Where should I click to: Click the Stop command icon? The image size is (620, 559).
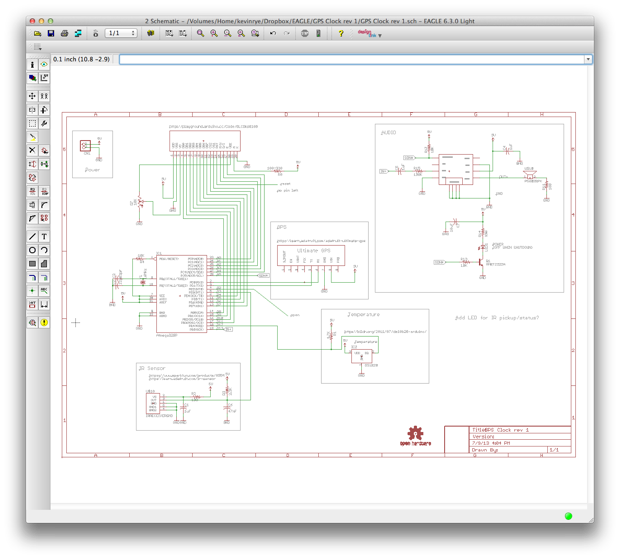(x=304, y=34)
